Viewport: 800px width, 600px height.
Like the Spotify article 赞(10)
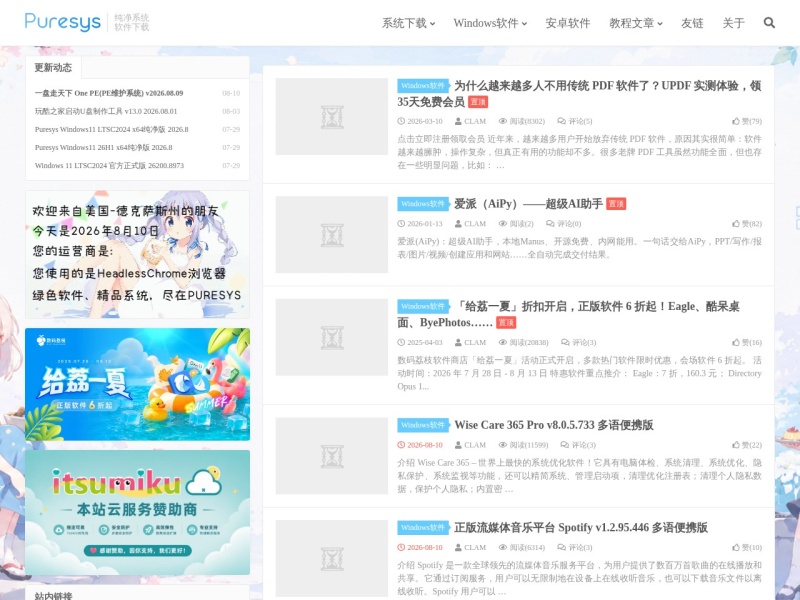[746, 548]
